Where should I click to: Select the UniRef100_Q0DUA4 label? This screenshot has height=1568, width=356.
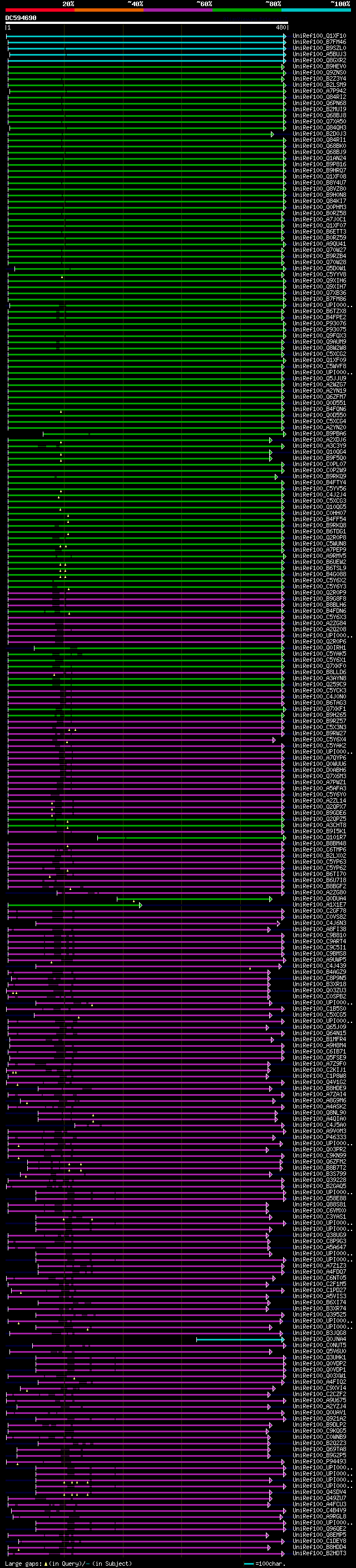pos(319,898)
